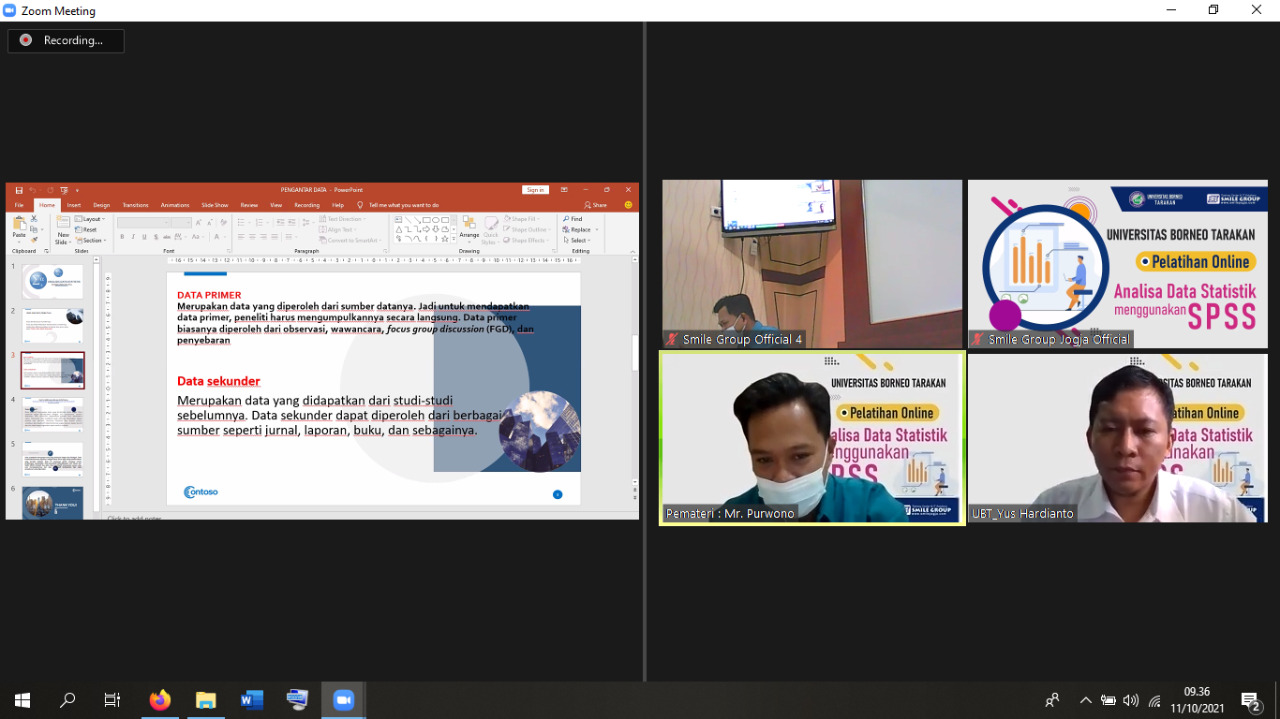
Task: Toggle underline formatting in the Font group
Action: click(x=142, y=237)
